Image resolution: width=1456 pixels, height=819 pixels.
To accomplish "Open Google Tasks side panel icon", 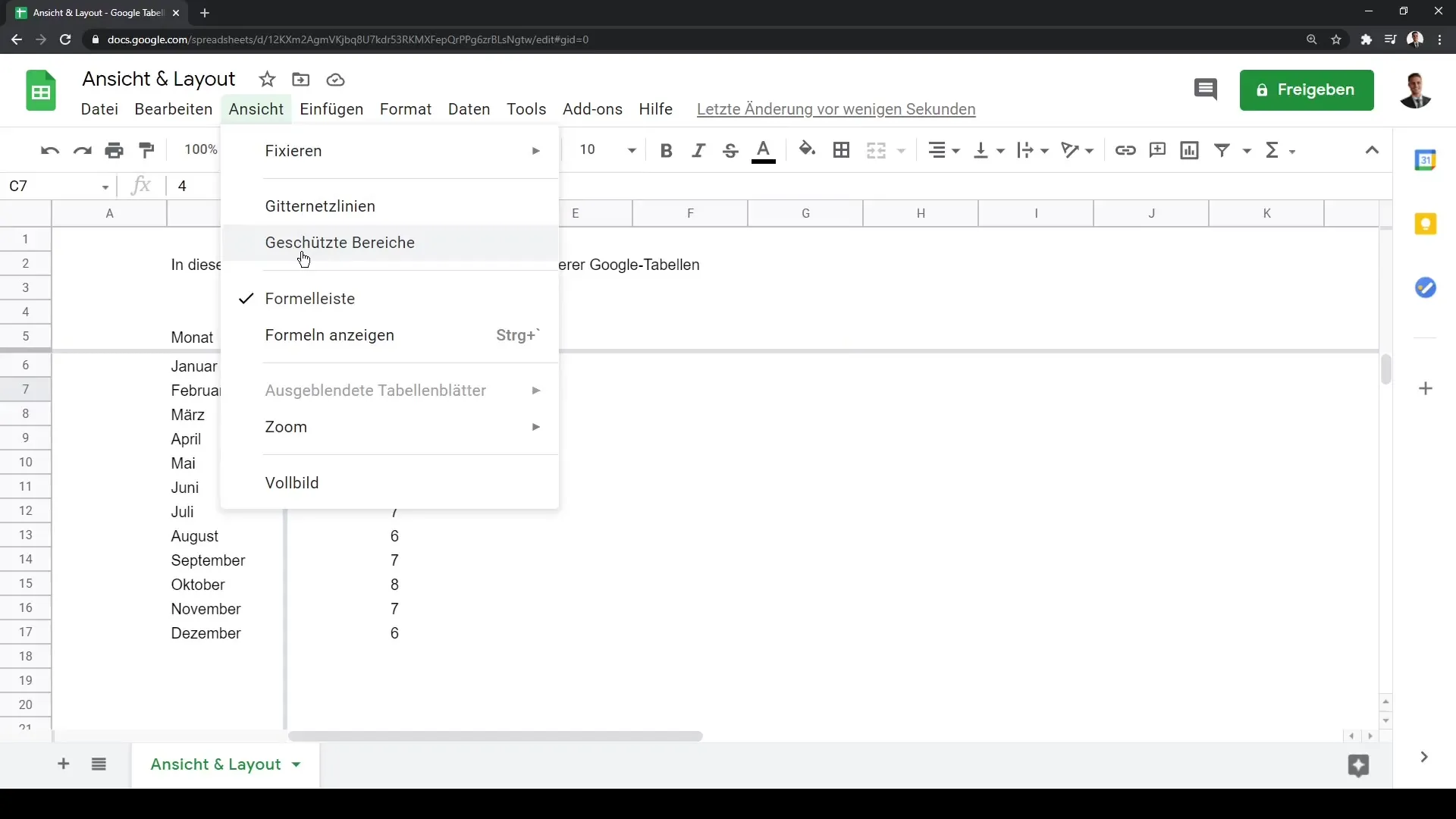I will pyautogui.click(x=1426, y=287).
